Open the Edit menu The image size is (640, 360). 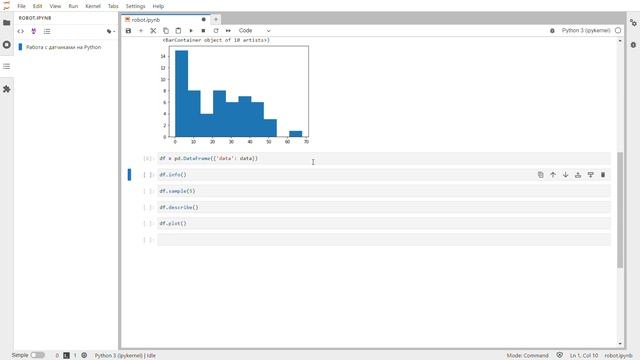[x=37, y=6]
